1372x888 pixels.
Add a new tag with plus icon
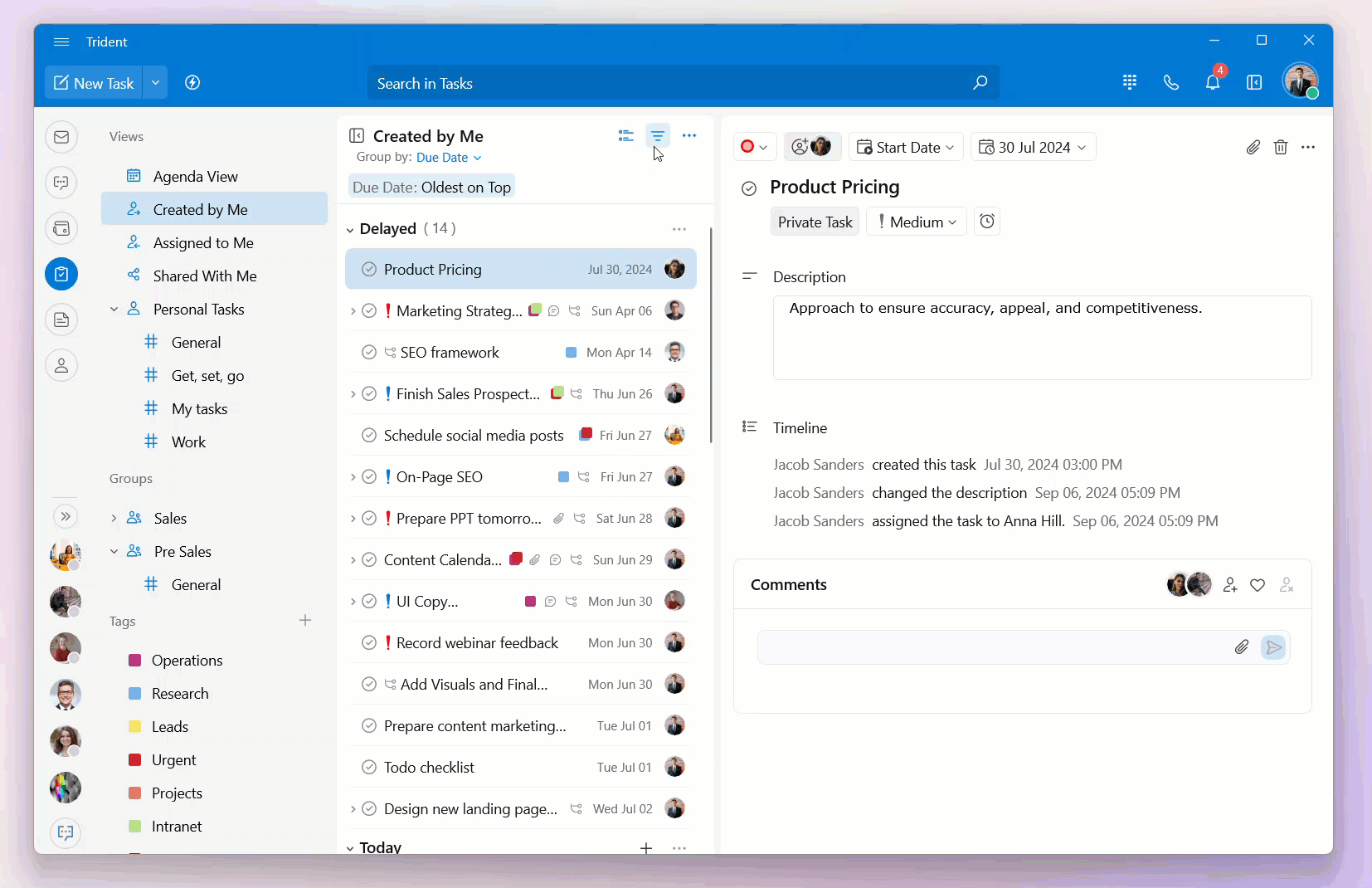(x=305, y=621)
